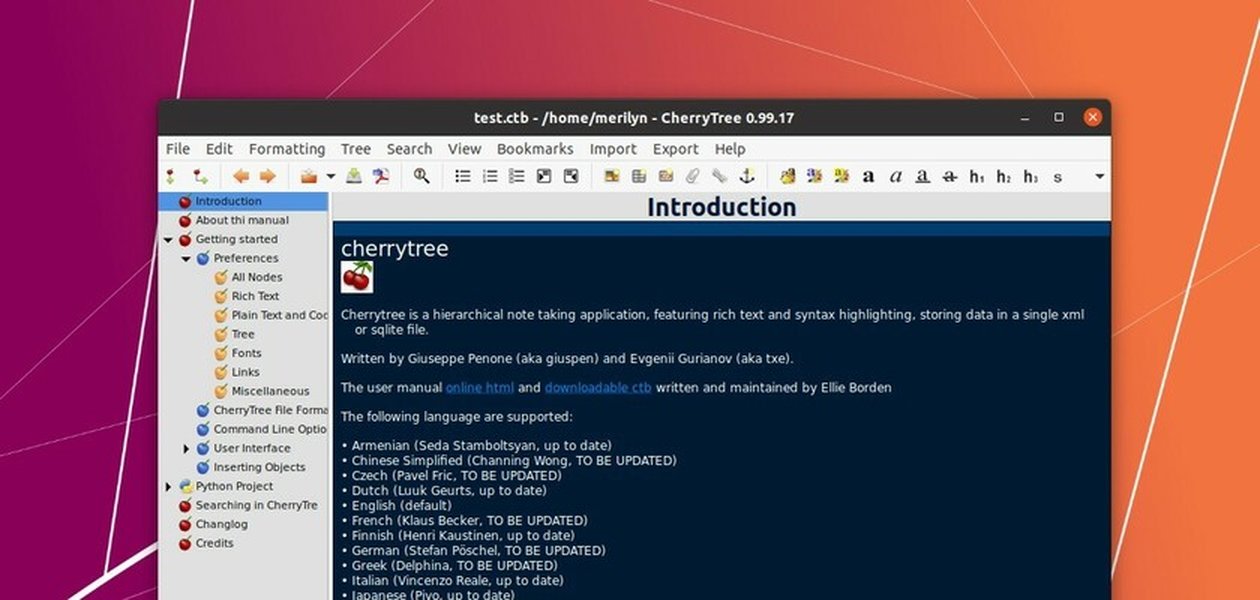Apply to-do list formatting
Viewport: 1260px width, 600px height.
(517, 176)
